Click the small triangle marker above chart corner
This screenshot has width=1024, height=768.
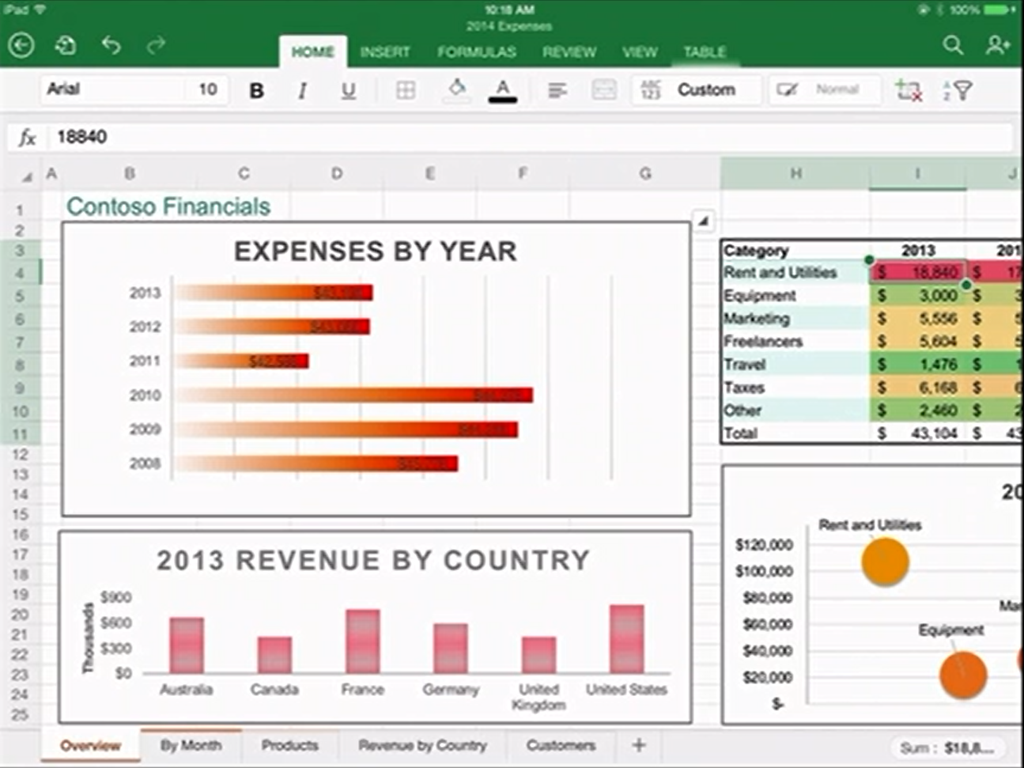coord(703,221)
